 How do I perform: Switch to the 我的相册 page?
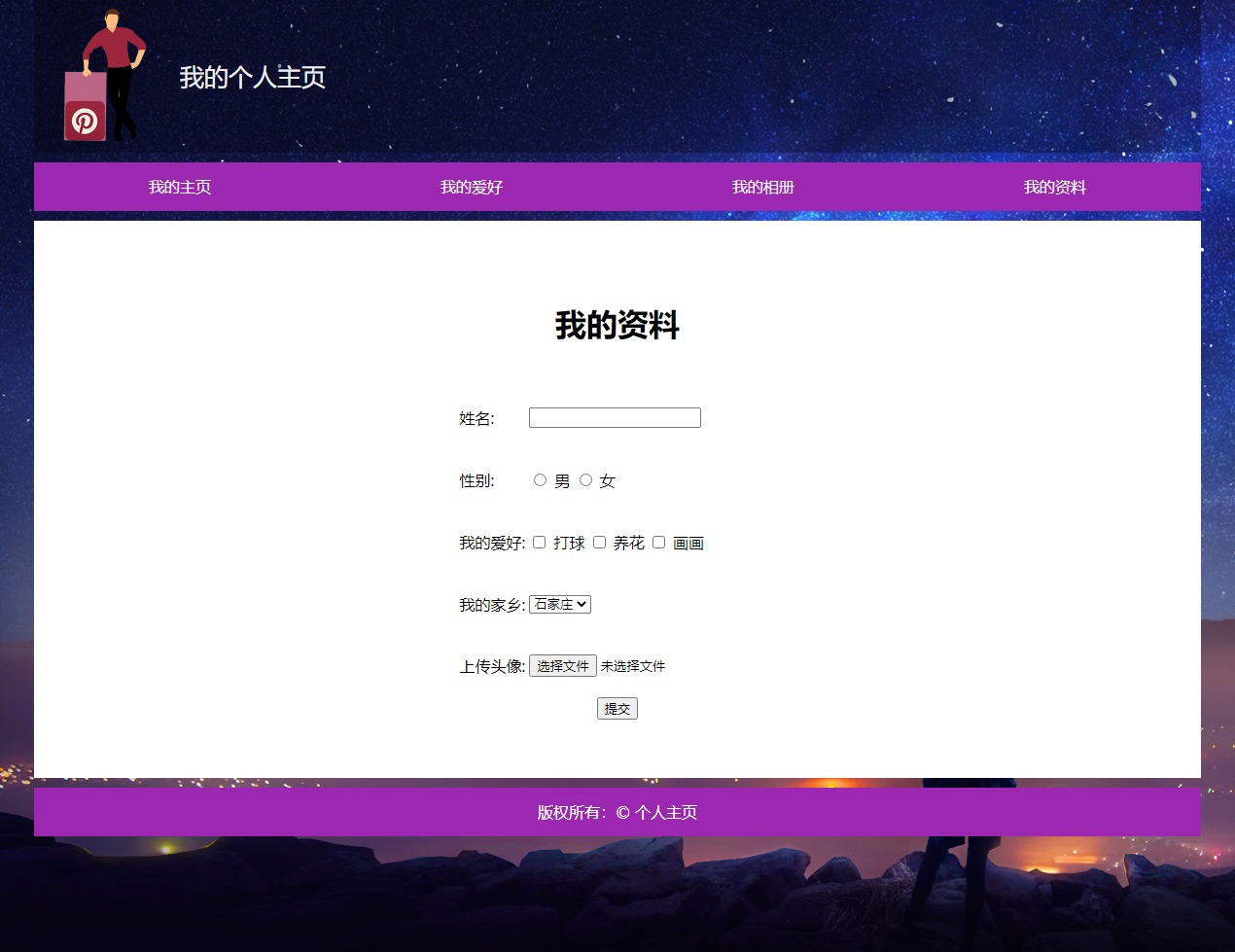tap(763, 187)
